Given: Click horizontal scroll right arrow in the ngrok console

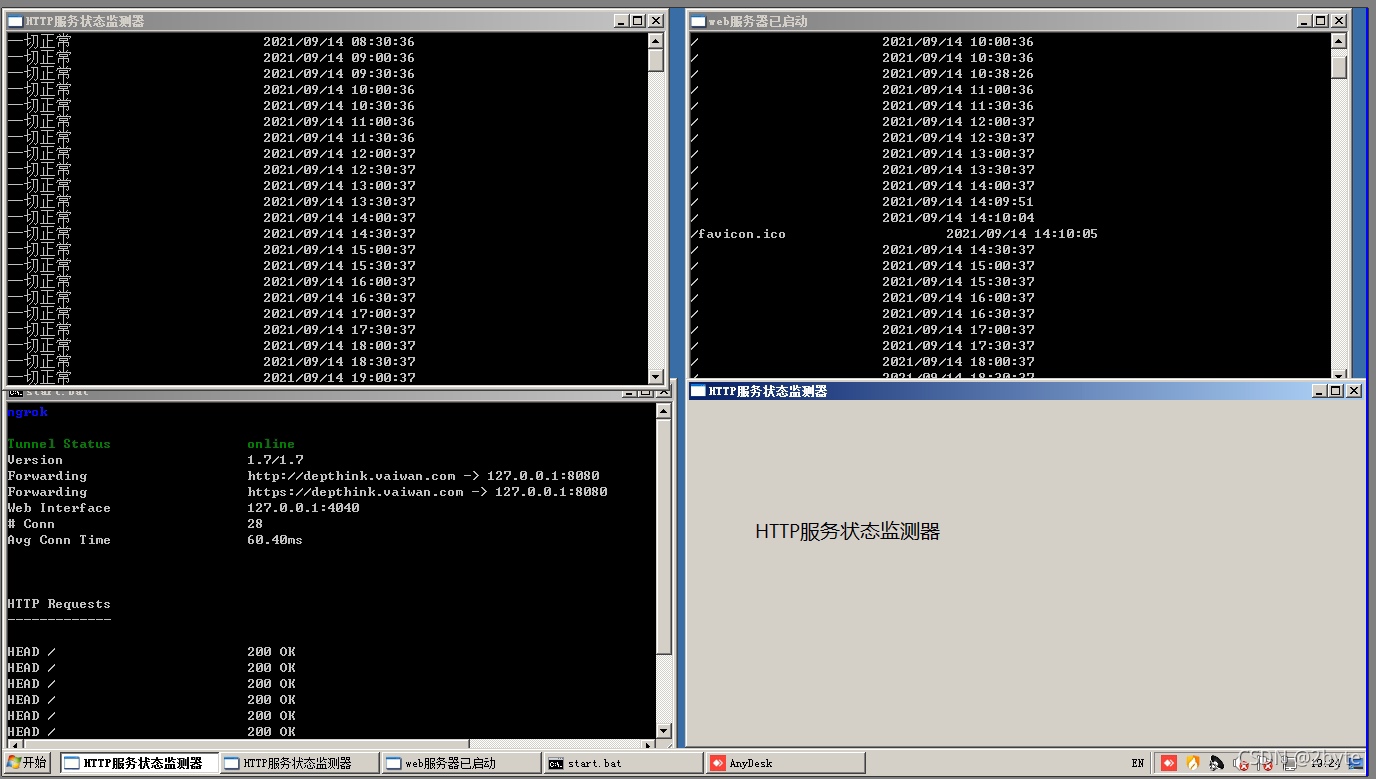Looking at the screenshot, I should tap(648, 745).
